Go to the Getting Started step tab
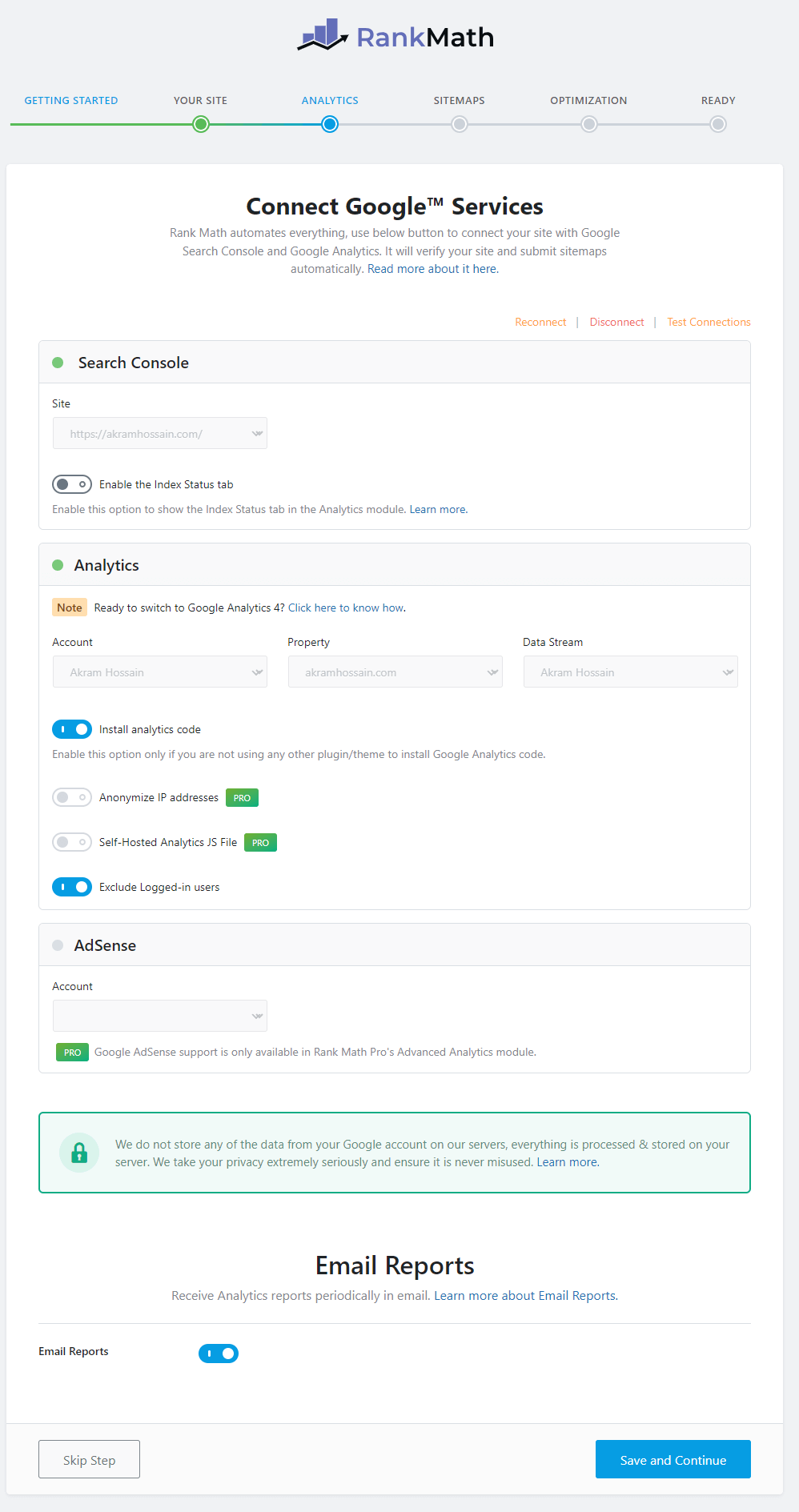799x1512 pixels. coord(71,101)
